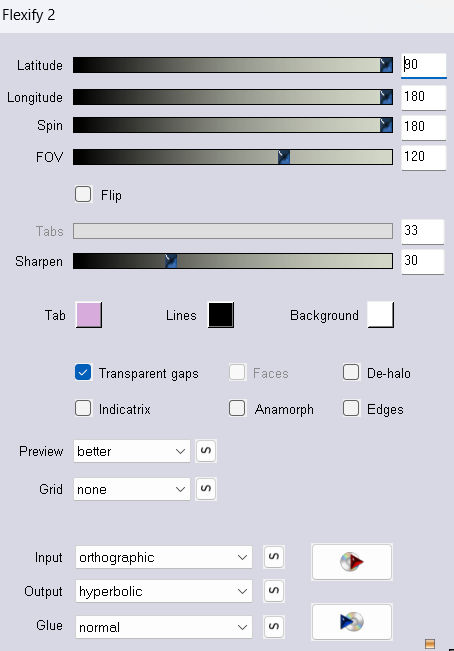Click the reset icon beside Glue dropdown
Image resolution: width=454 pixels, height=651 pixels.
(x=274, y=626)
